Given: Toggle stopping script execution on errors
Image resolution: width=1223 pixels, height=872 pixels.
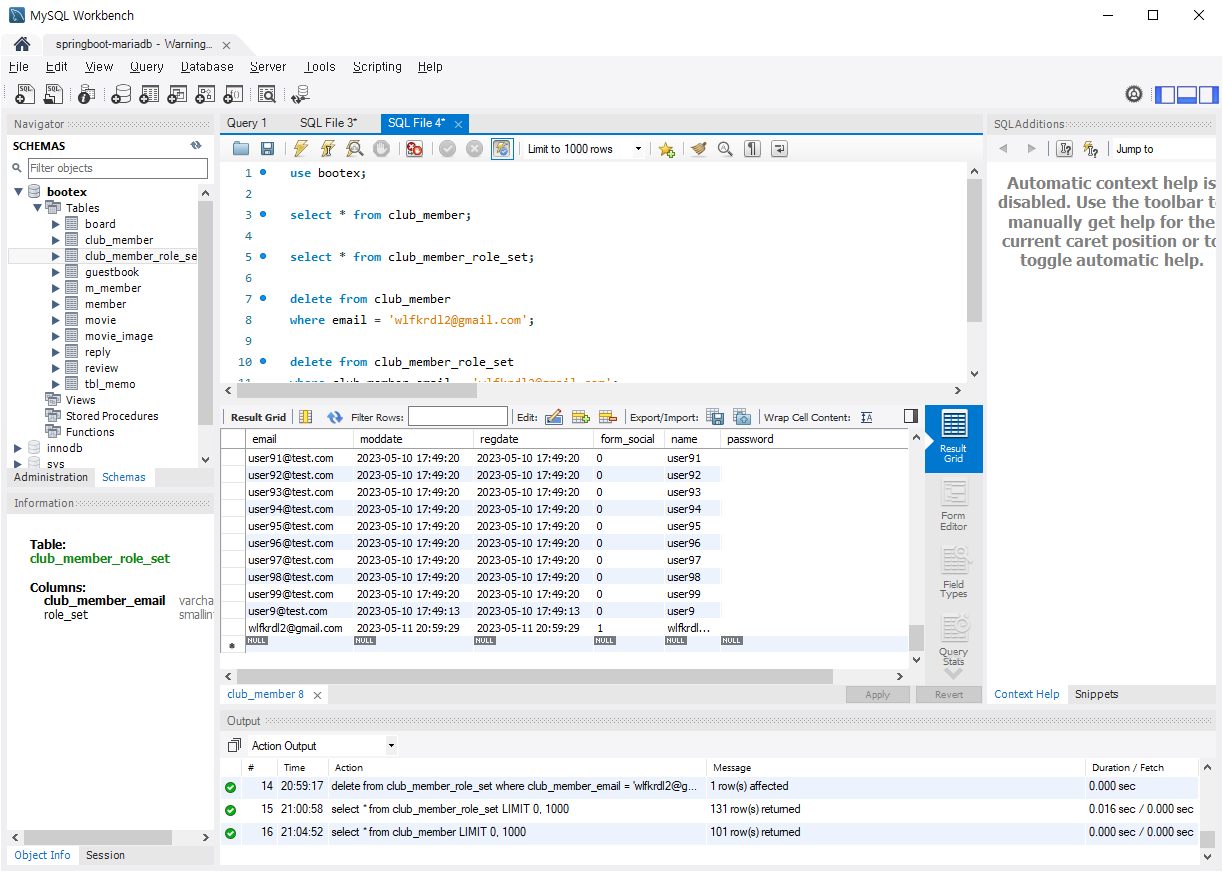Looking at the screenshot, I should point(414,149).
